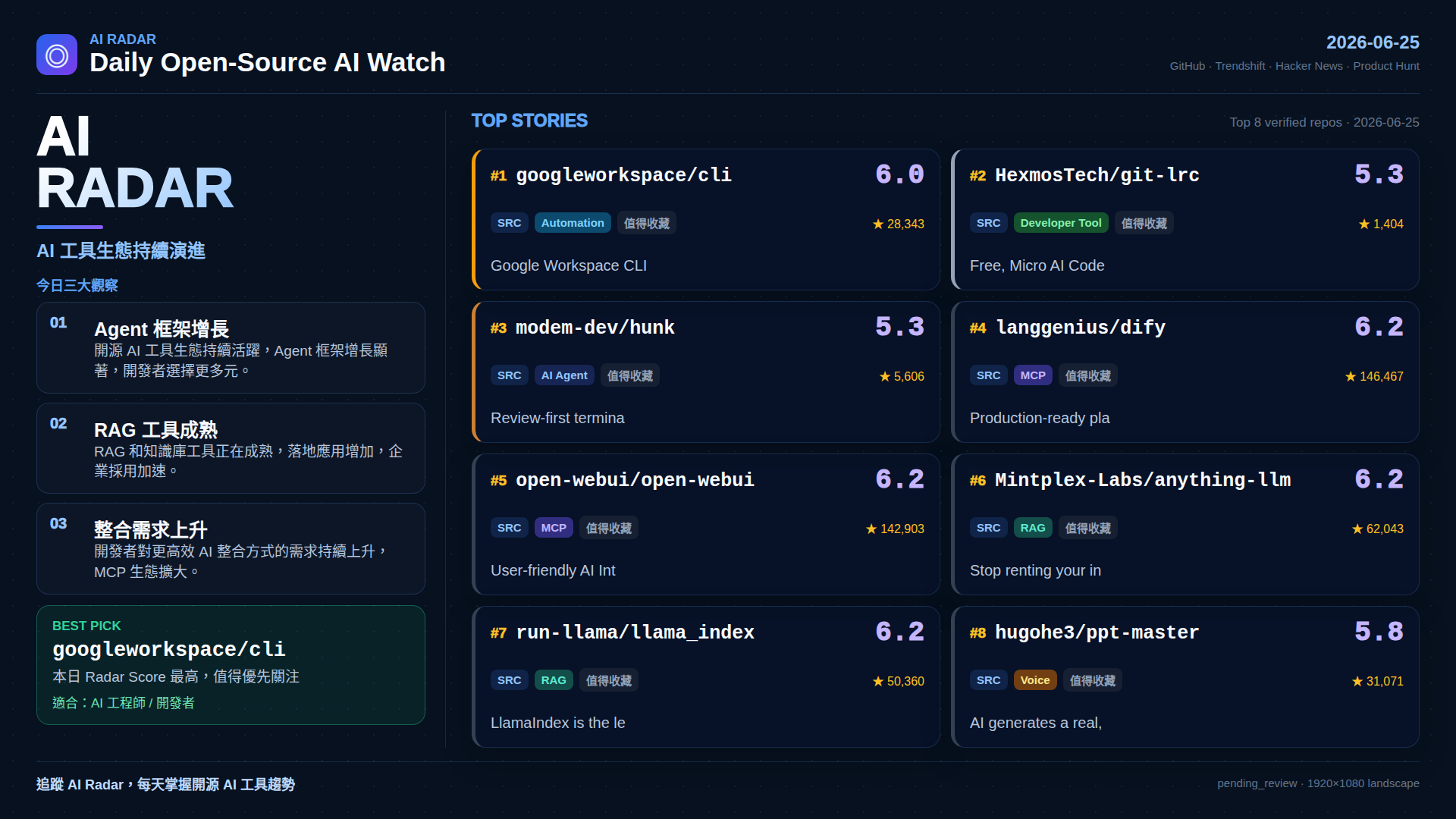Screen dimensions: 1456x819
Task: Click the 1,404 star count
Action: point(1381,224)
